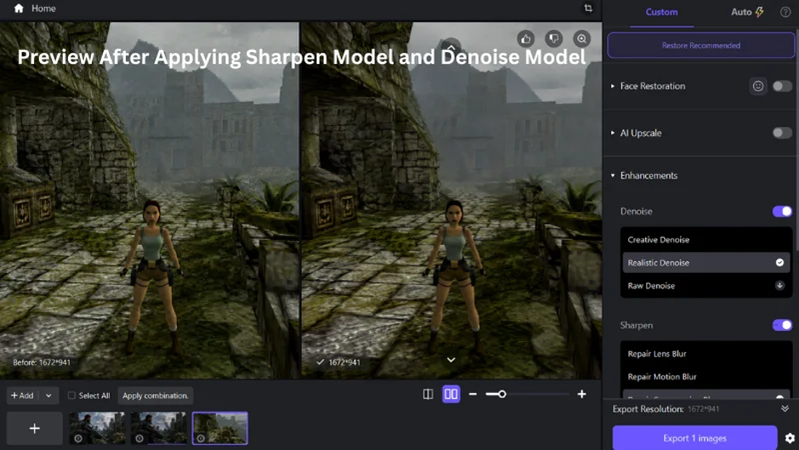This screenshot has height=450, width=799.
Task: Switch to the Custom tab
Action: pos(661,12)
